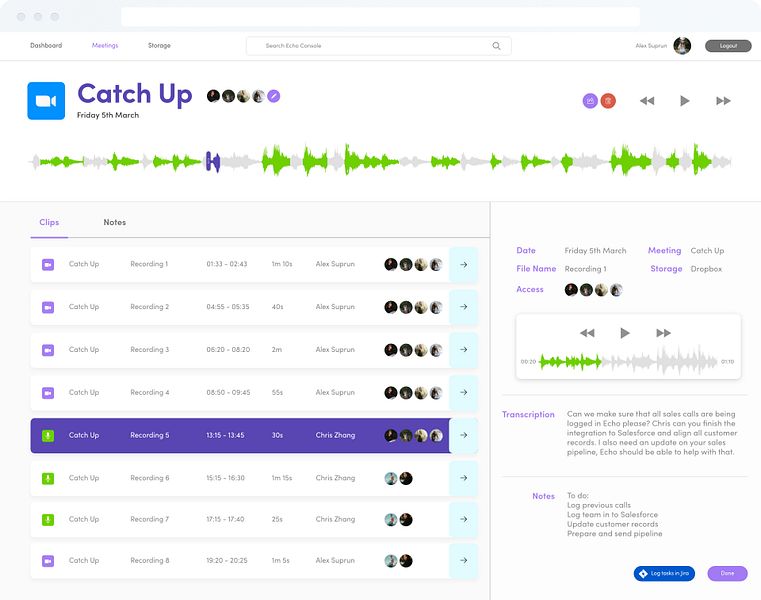Image resolution: width=761 pixels, height=600 pixels.
Task: Click microphone icon on Recording 6 row
Action: 48,478
